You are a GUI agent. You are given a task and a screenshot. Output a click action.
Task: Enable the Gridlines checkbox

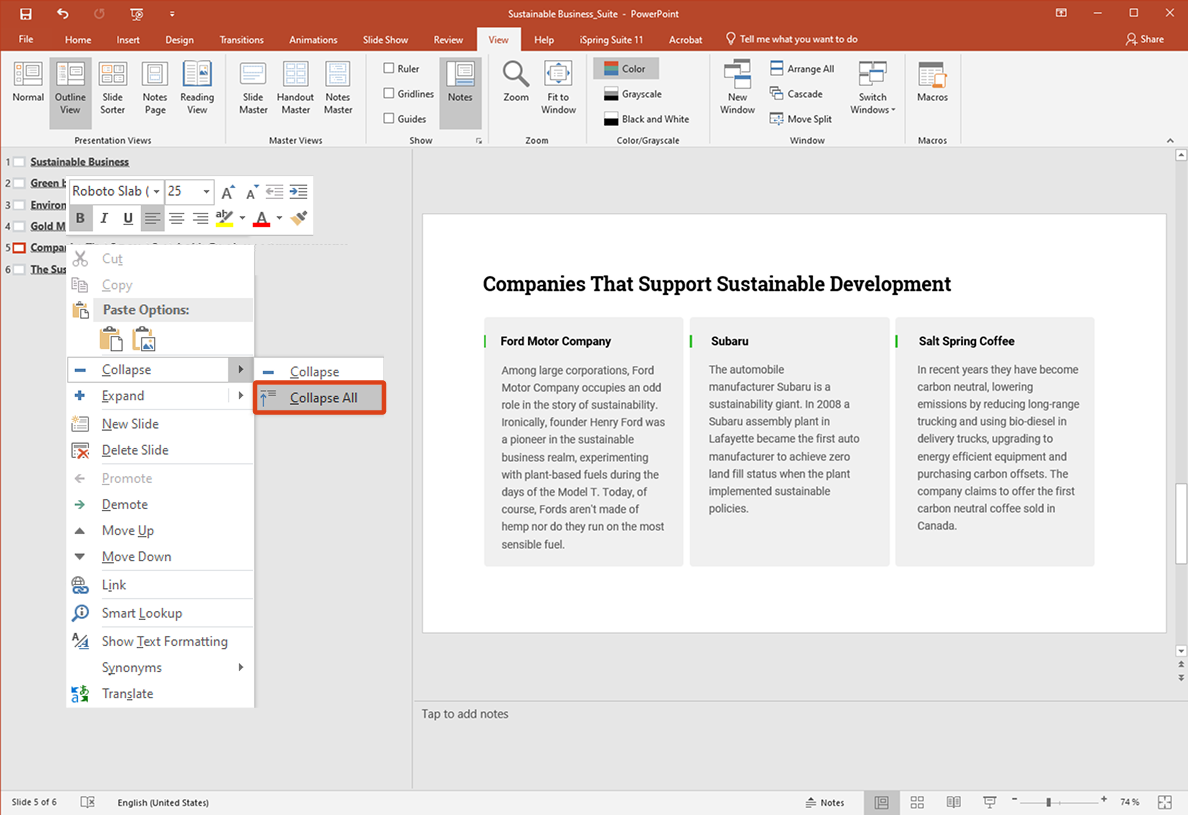pos(389,94)
